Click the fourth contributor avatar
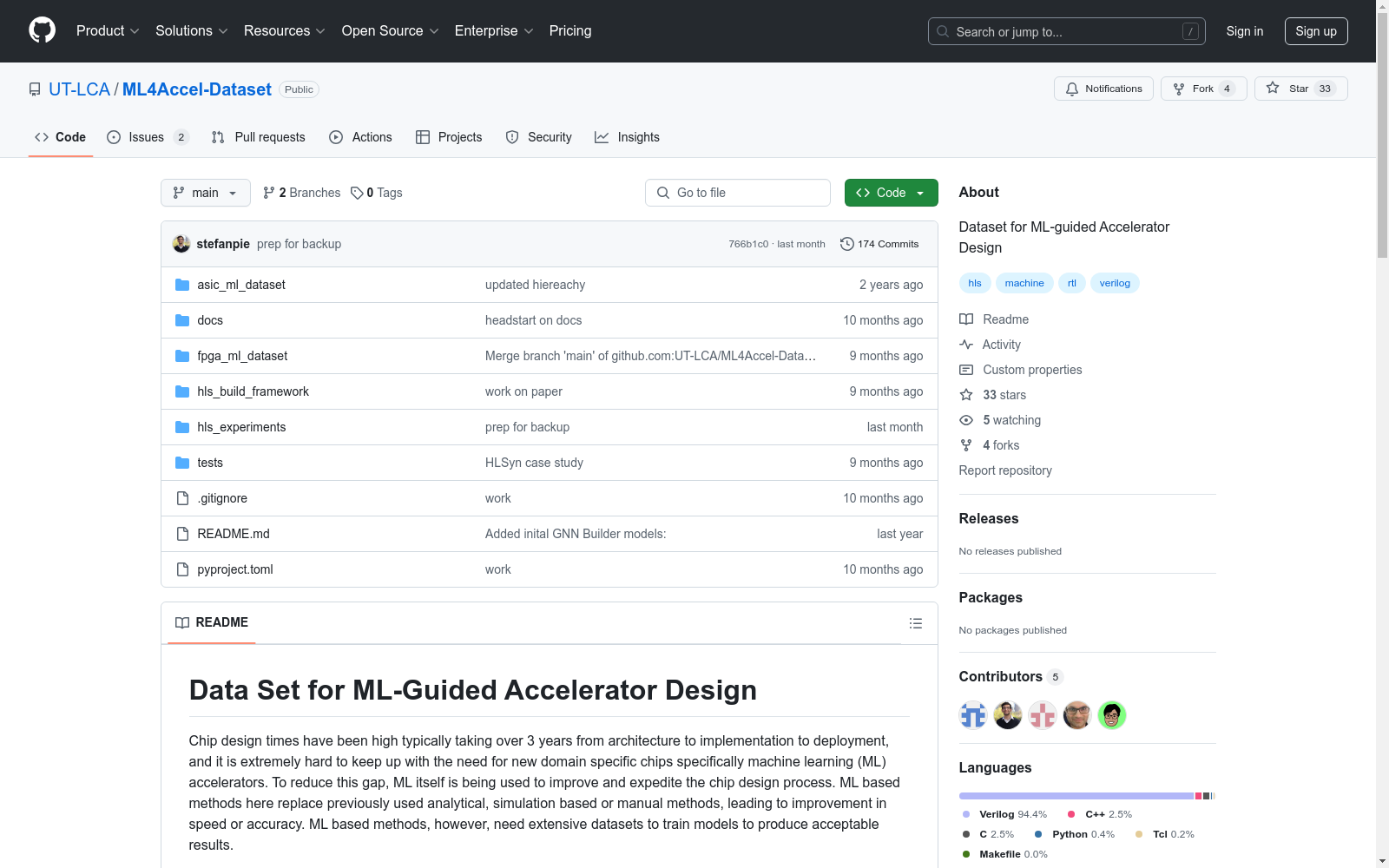 pos(1077,715)
